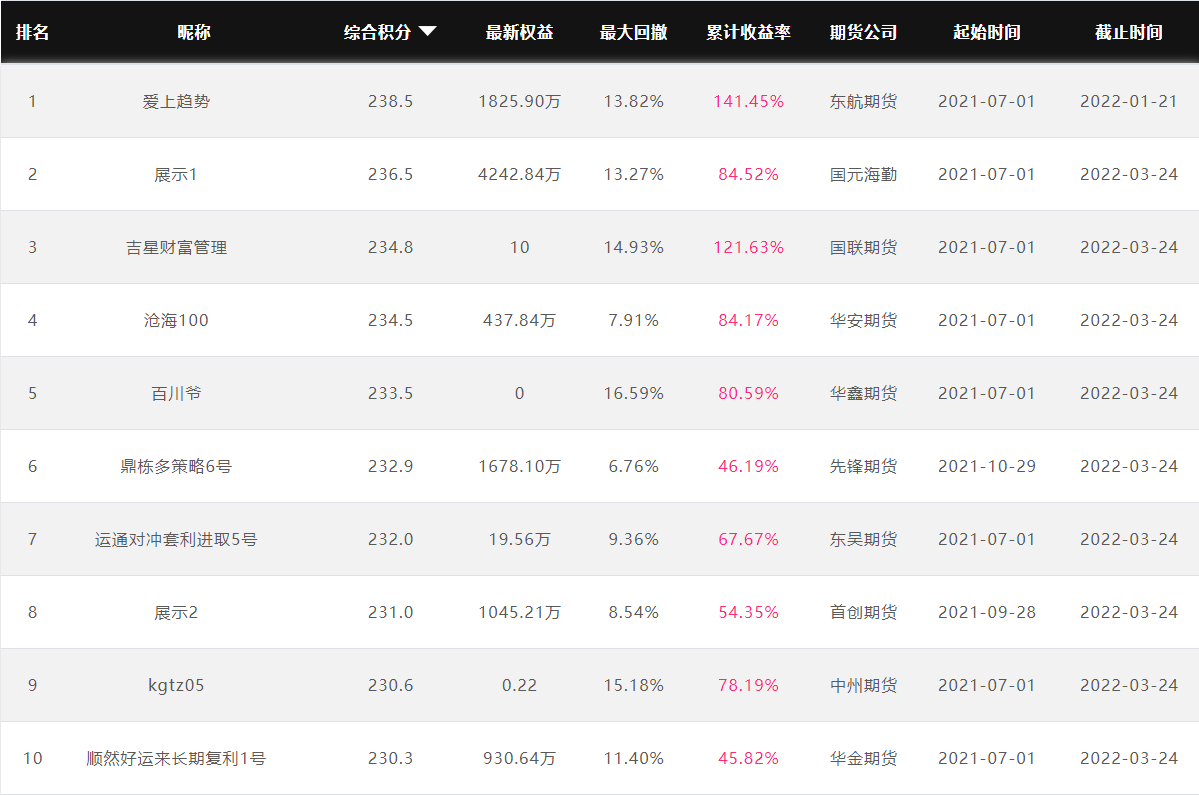This screenshot has width=1199, height=795.
Task: Select the equity value 437.84万
Action: (519, 320)
